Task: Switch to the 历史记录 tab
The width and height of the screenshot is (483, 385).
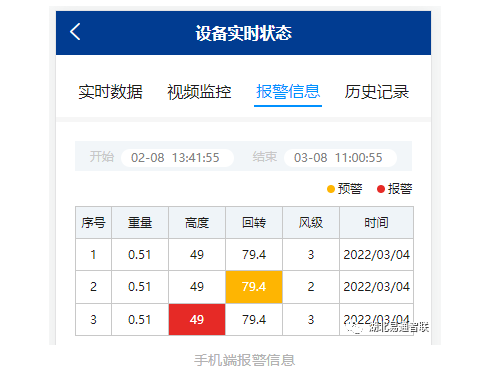Action: pyautogui.click(x=377, y=92)
